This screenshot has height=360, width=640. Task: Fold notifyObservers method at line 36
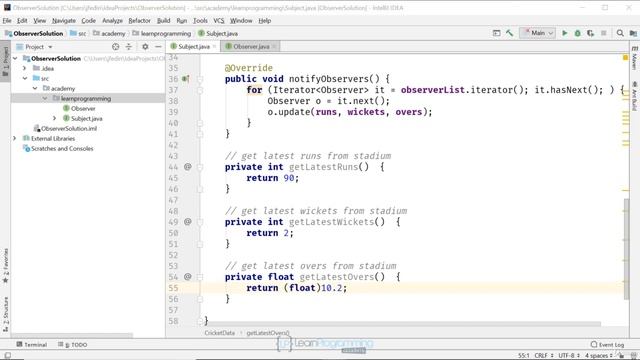tap(200, 79)
